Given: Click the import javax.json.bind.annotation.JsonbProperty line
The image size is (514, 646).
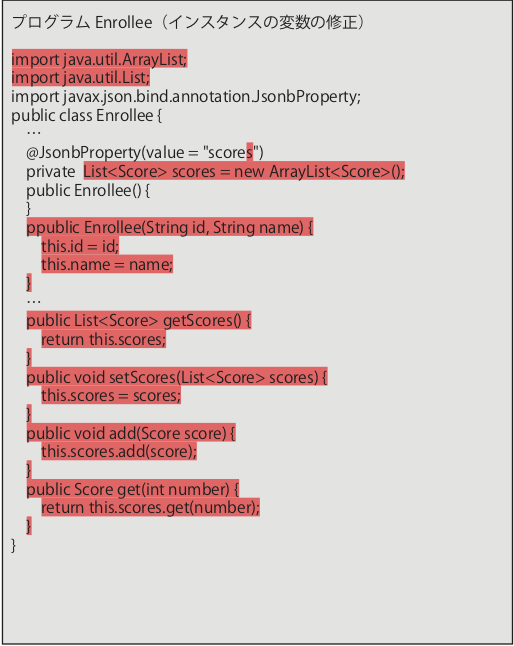Looking at the screenshot, I should pyautogui.click(x=186, y=96).
